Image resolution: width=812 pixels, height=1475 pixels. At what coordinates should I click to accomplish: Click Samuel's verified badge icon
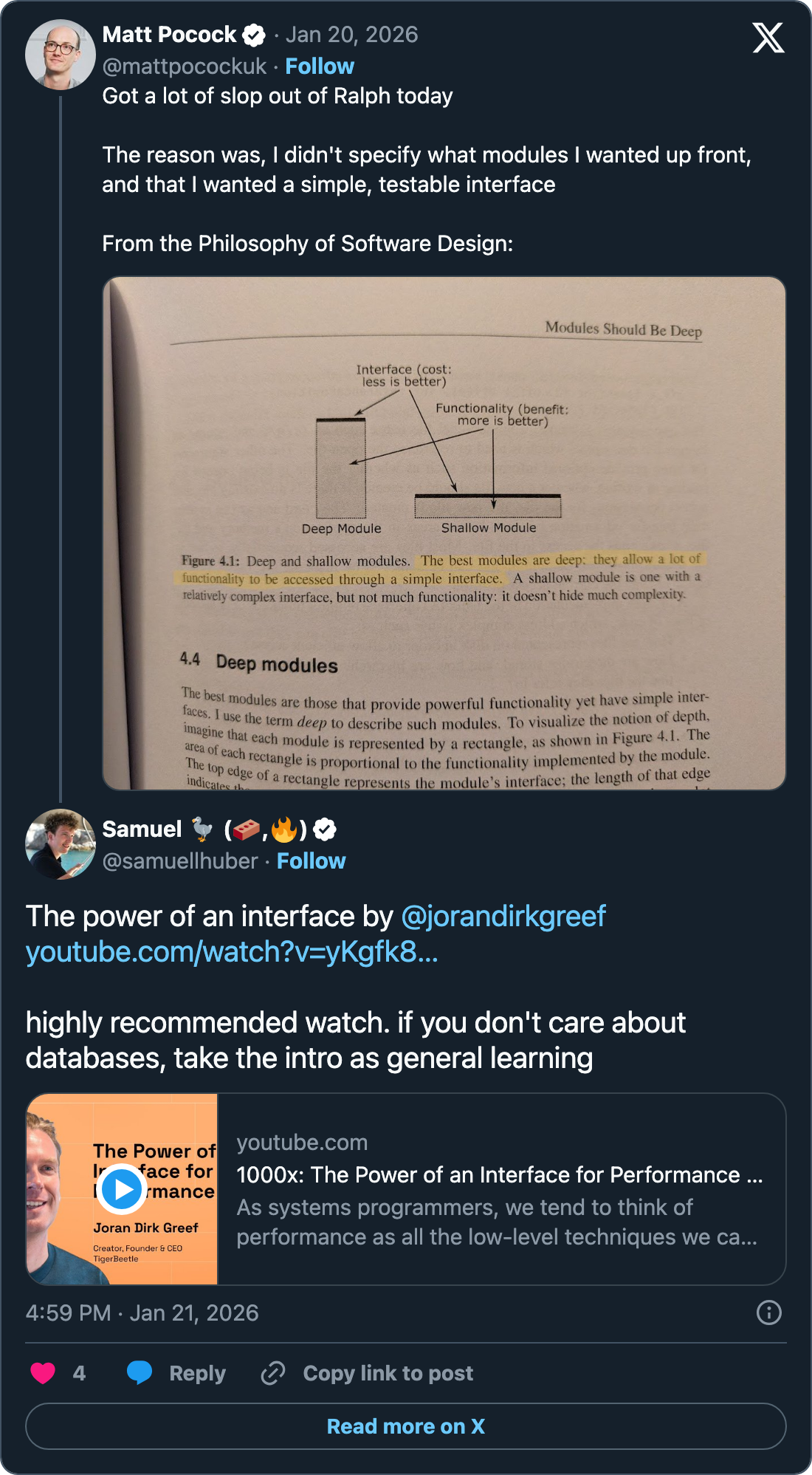[325, 829]
